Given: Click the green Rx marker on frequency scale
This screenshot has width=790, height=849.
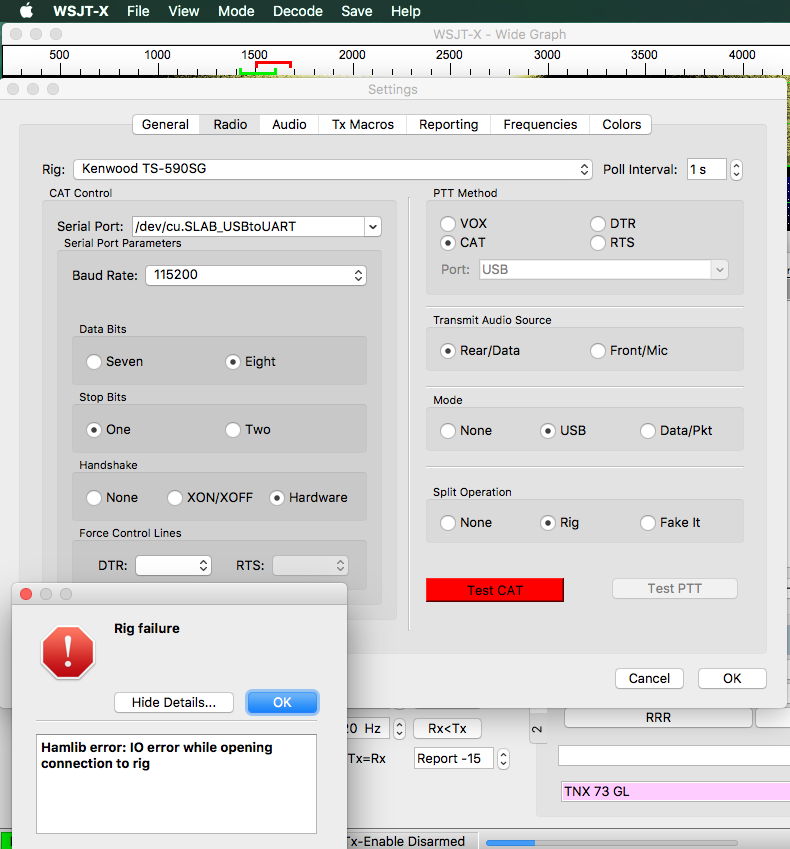Looking at the screenshot, I should (258, 71).
